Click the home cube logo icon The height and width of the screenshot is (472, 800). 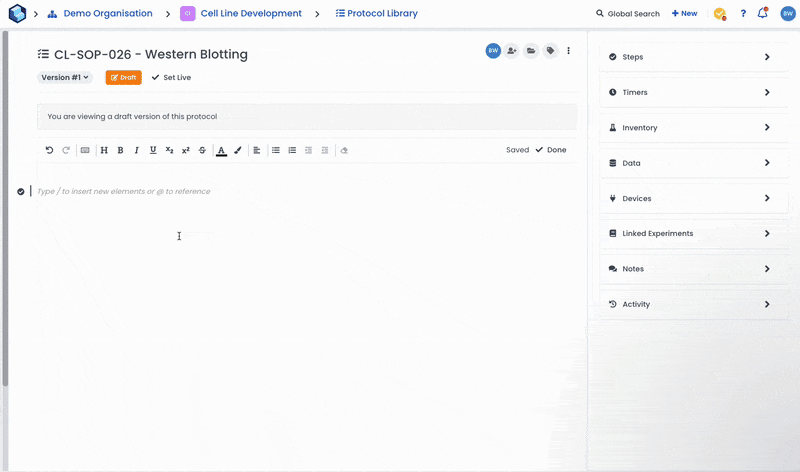[17, 13]
